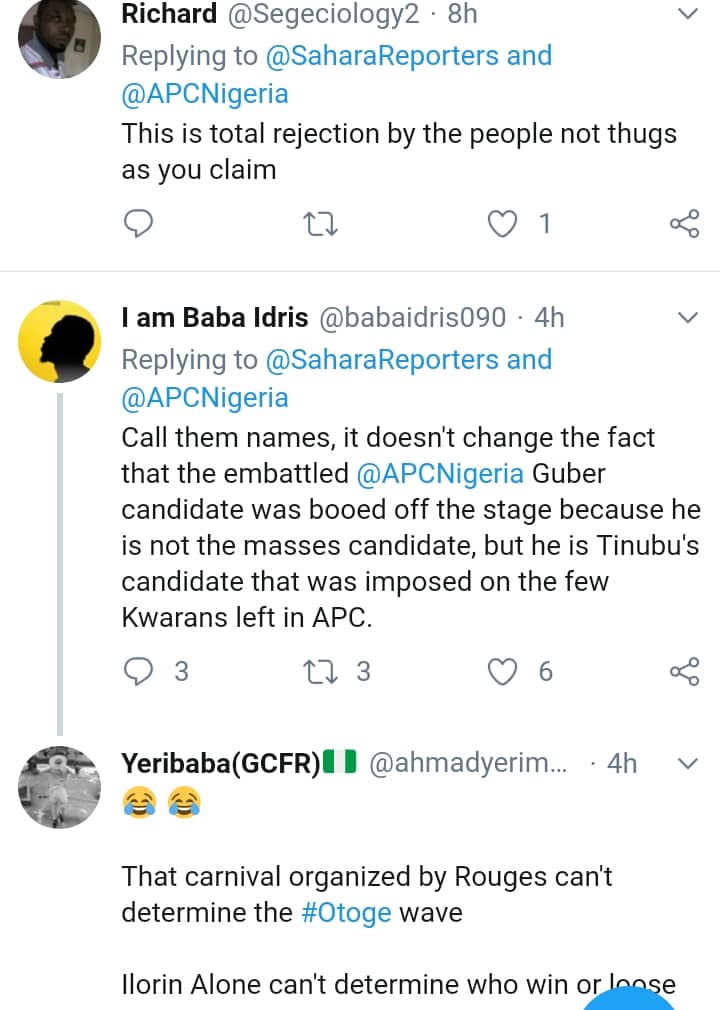This screenshot has height=1010, width=720.
Task: Open more options on Baba Idris's tweet
Action: [689, 318]
